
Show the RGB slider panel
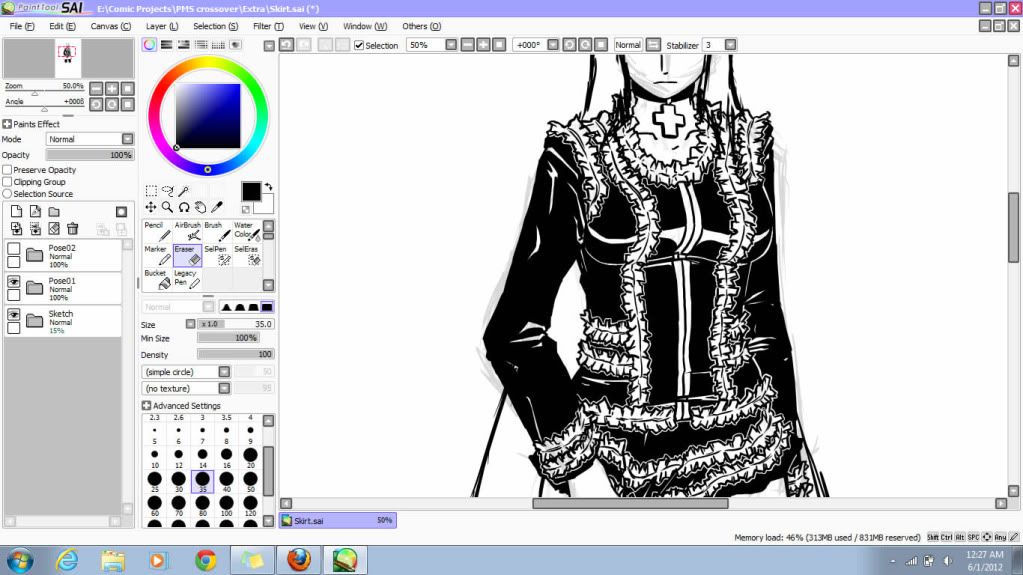[166, 44]
